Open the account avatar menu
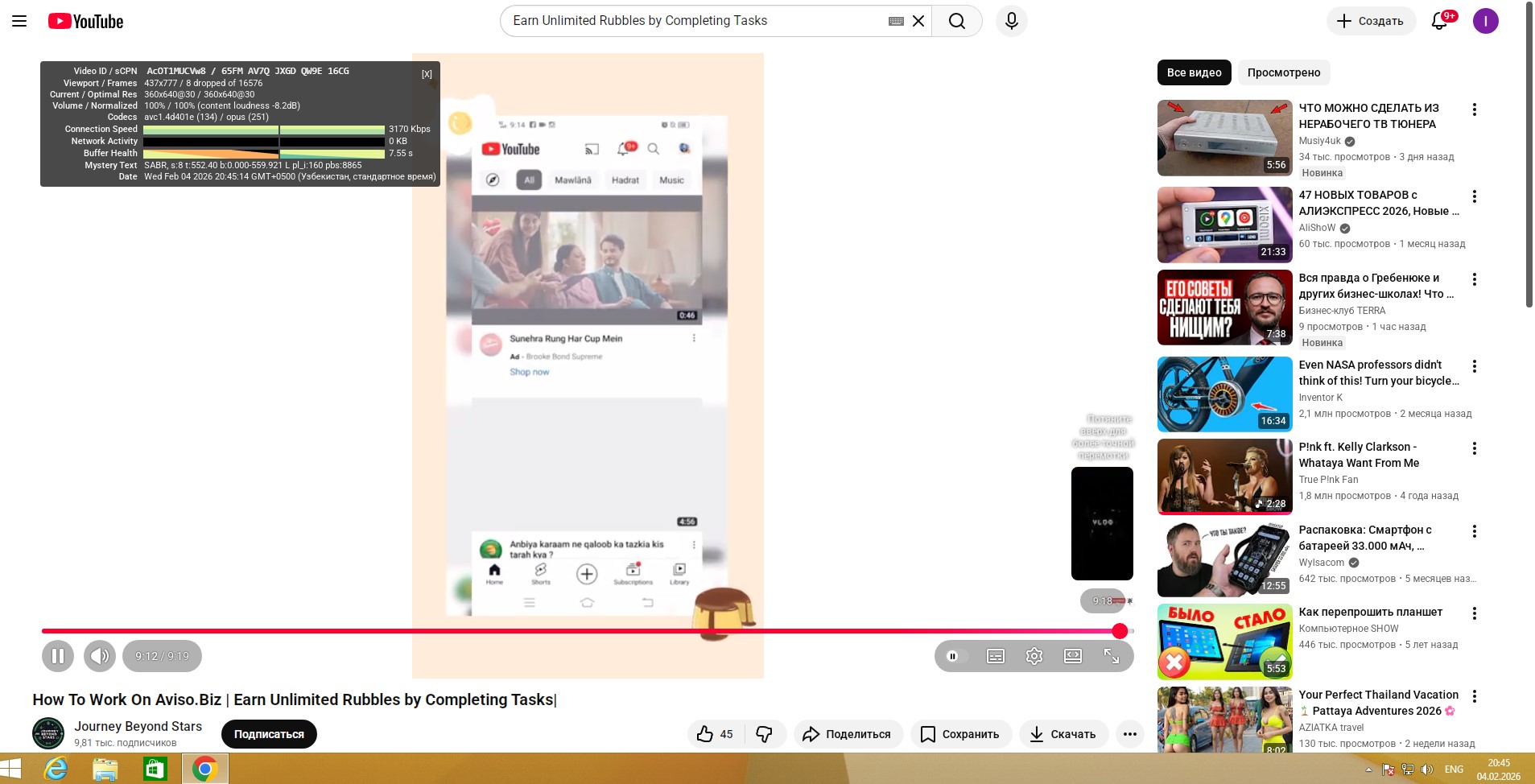The image size is (1535, 784). tap(1486, 21)
